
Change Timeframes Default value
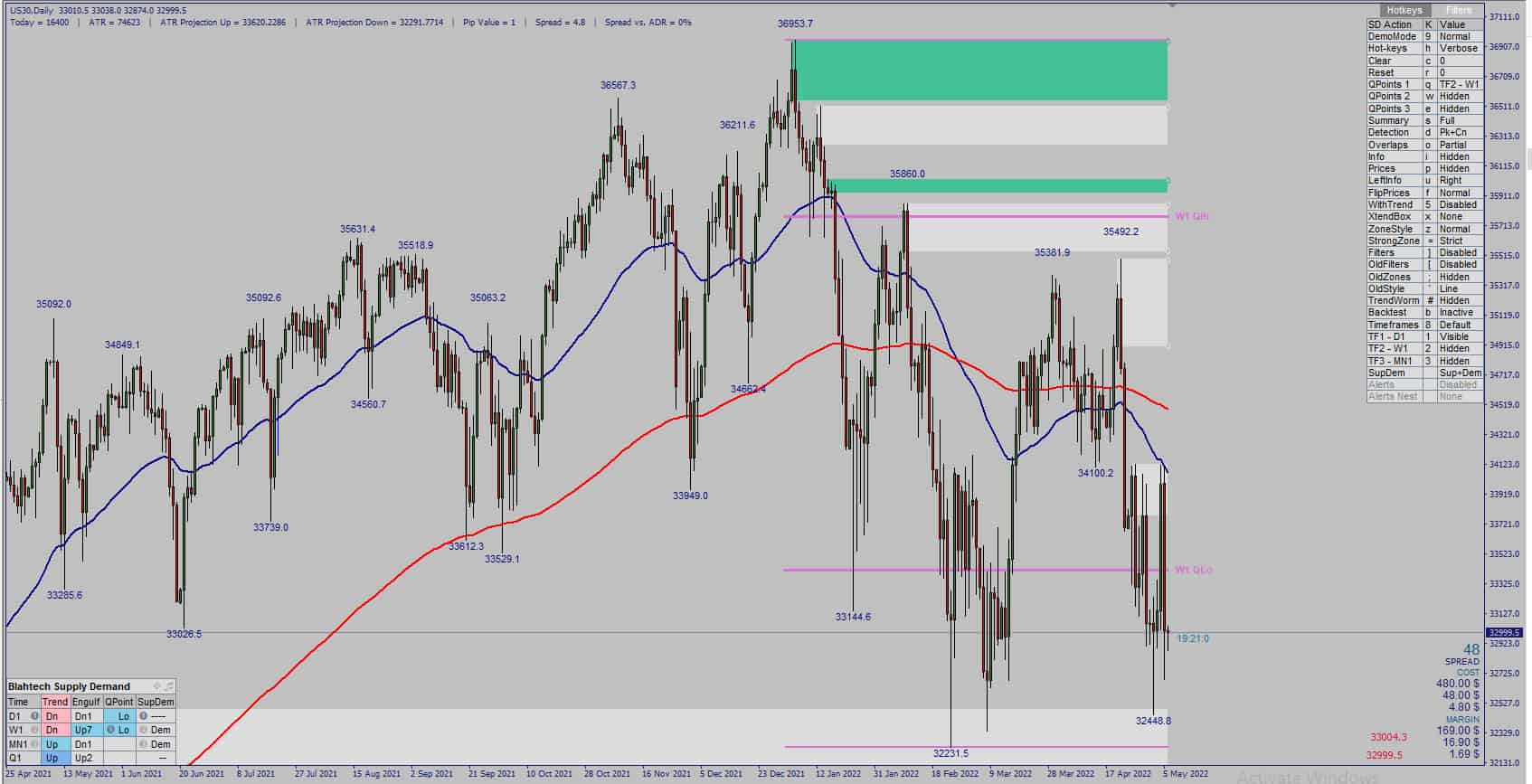point(1460,325)
